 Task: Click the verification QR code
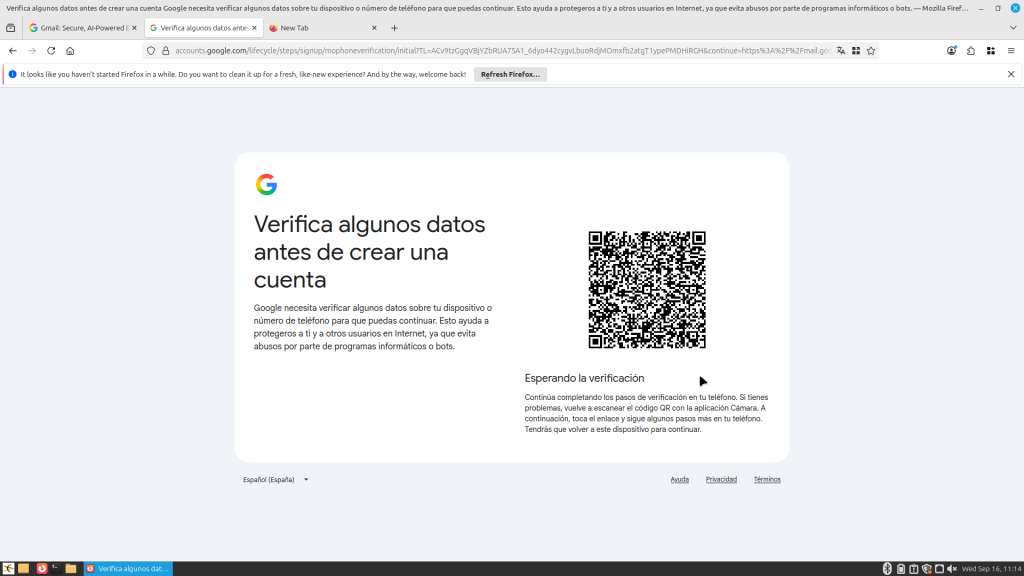click(647, 289)
